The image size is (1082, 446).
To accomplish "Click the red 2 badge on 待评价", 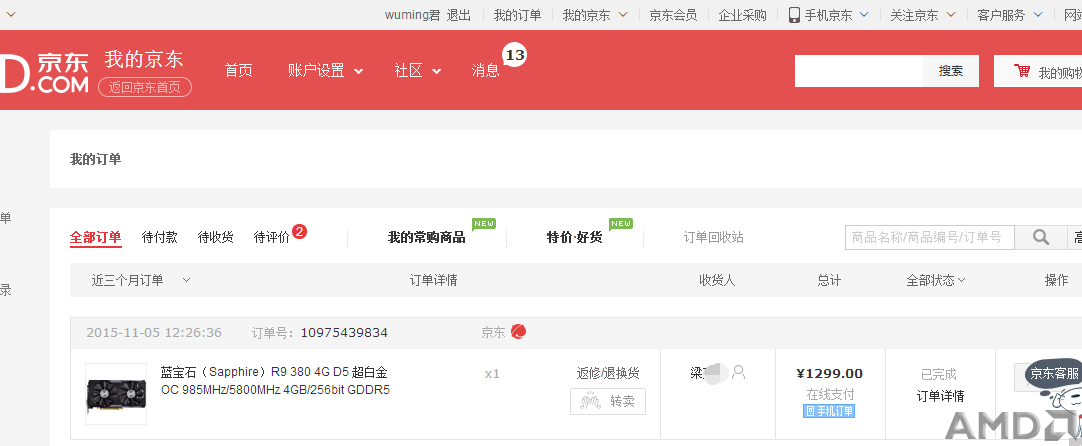I will [299, 231].
